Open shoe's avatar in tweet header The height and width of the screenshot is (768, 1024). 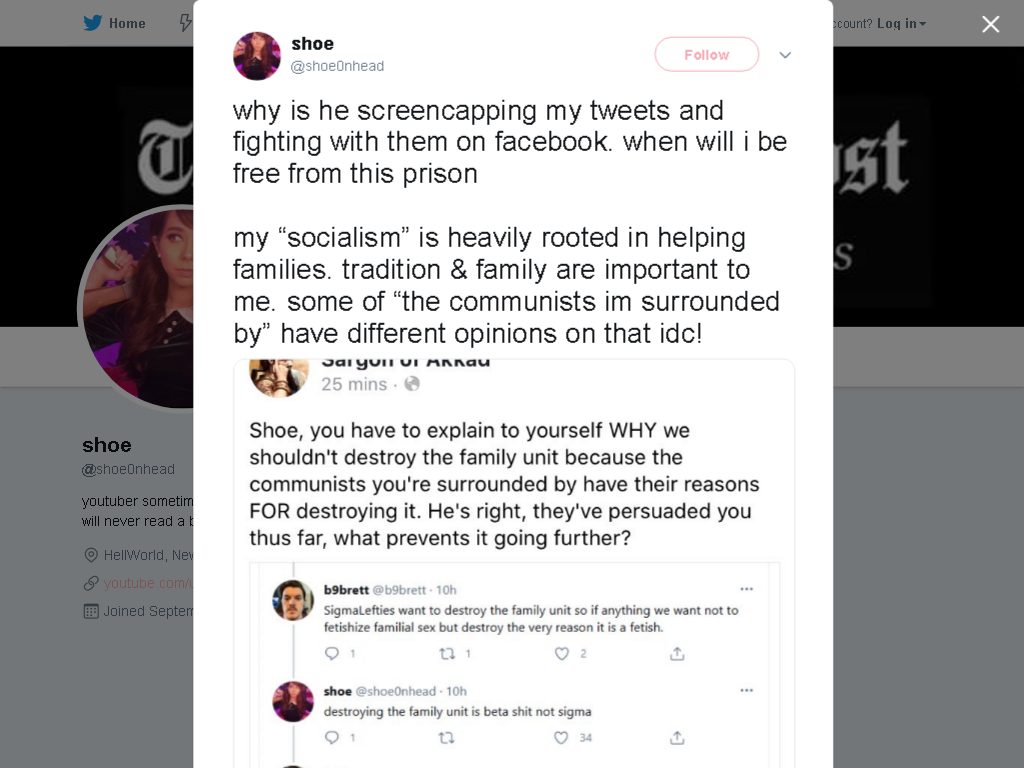tap(257, 56)
